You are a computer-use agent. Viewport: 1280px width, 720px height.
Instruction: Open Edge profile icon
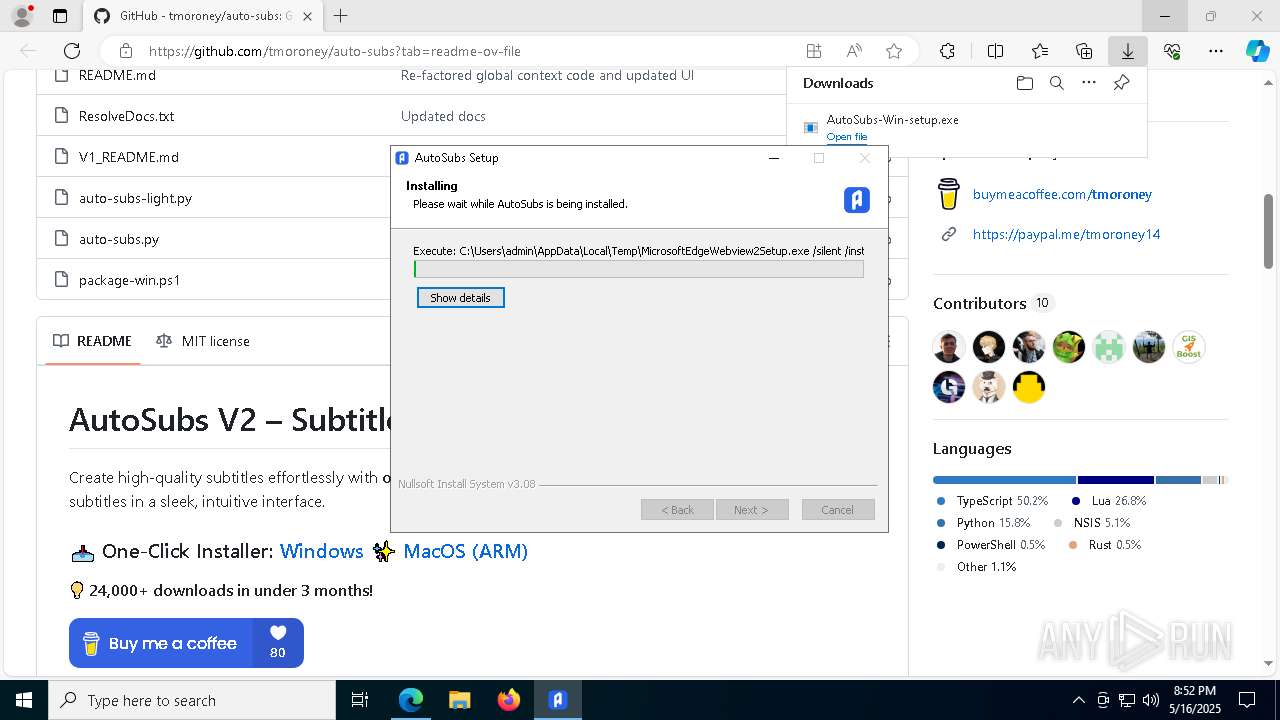[x=22, y=16]
